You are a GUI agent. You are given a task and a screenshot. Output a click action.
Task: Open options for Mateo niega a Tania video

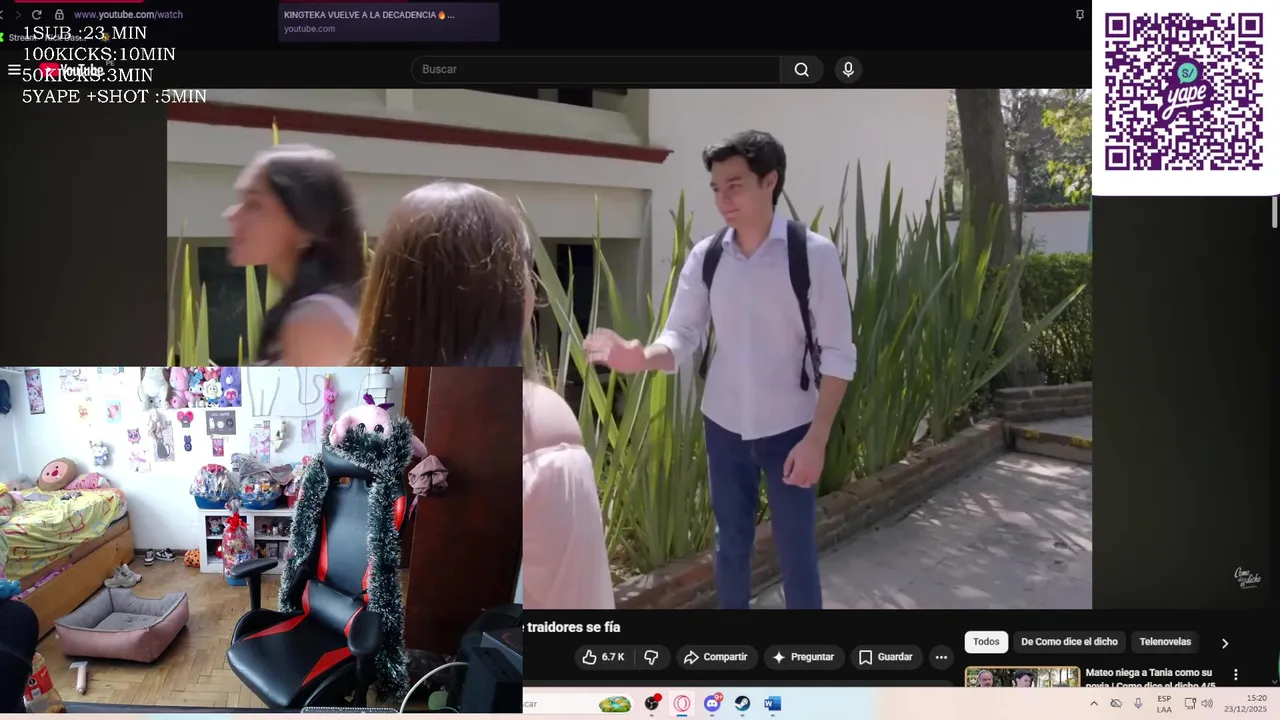point(1235,675)
